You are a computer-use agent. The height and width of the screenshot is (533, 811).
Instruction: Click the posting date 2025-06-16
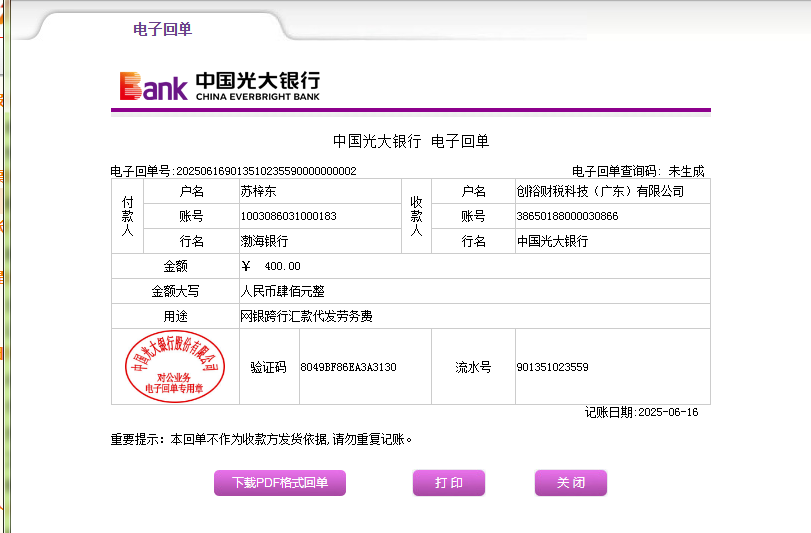668,412
